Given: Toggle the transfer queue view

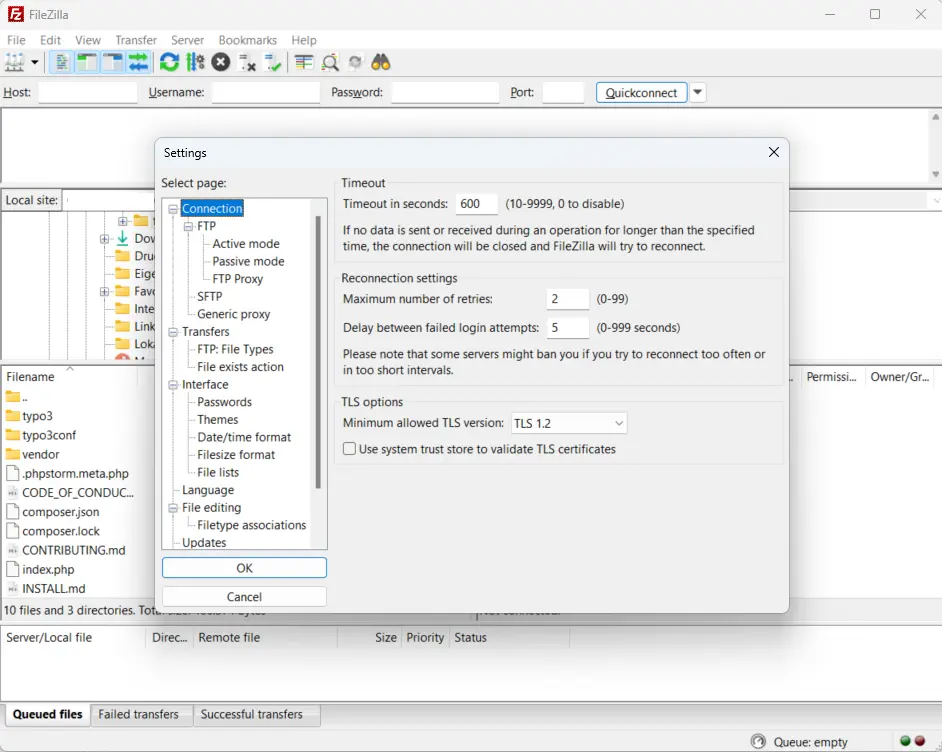Looking at the screenshot, I should (x=138, y=62).
